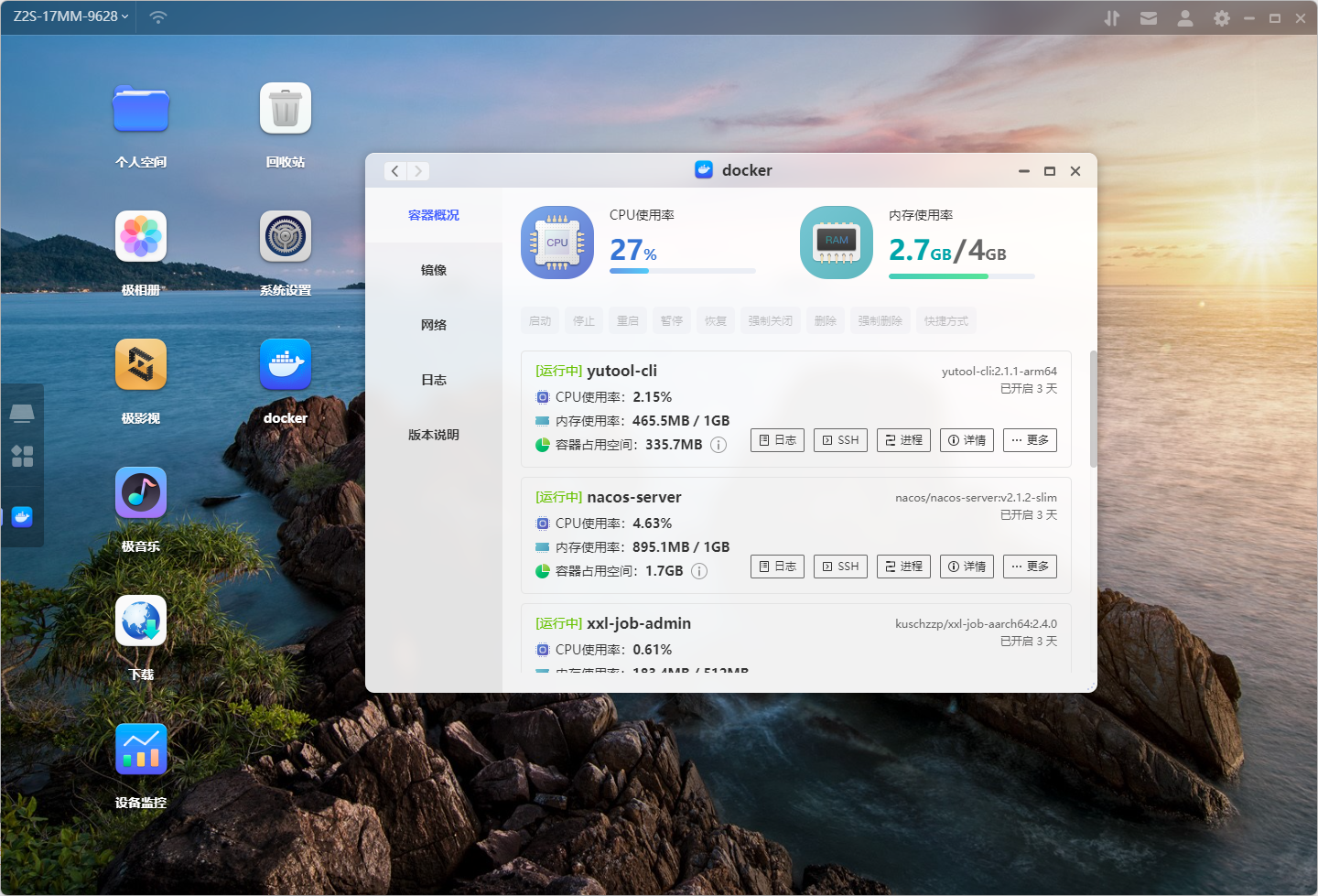
Task: Expand the Z2S-17MM-9628 device dropdown
Action: tap(71, 16)
